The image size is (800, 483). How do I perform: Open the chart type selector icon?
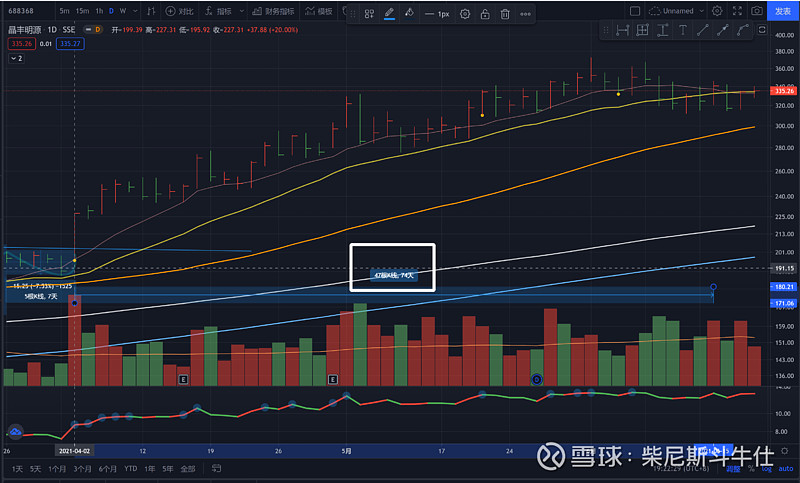pos(151,11)
